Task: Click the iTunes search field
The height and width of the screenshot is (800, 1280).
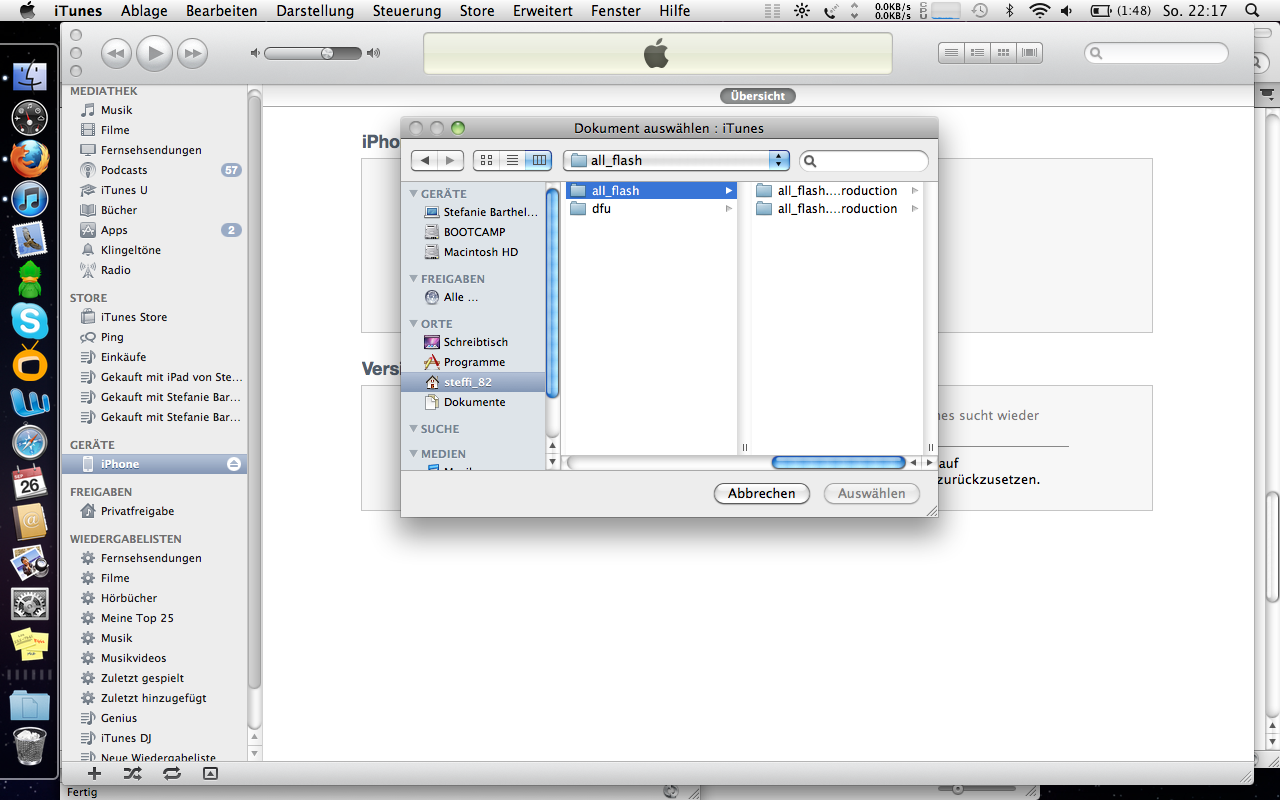Action: coord(1157,53)
